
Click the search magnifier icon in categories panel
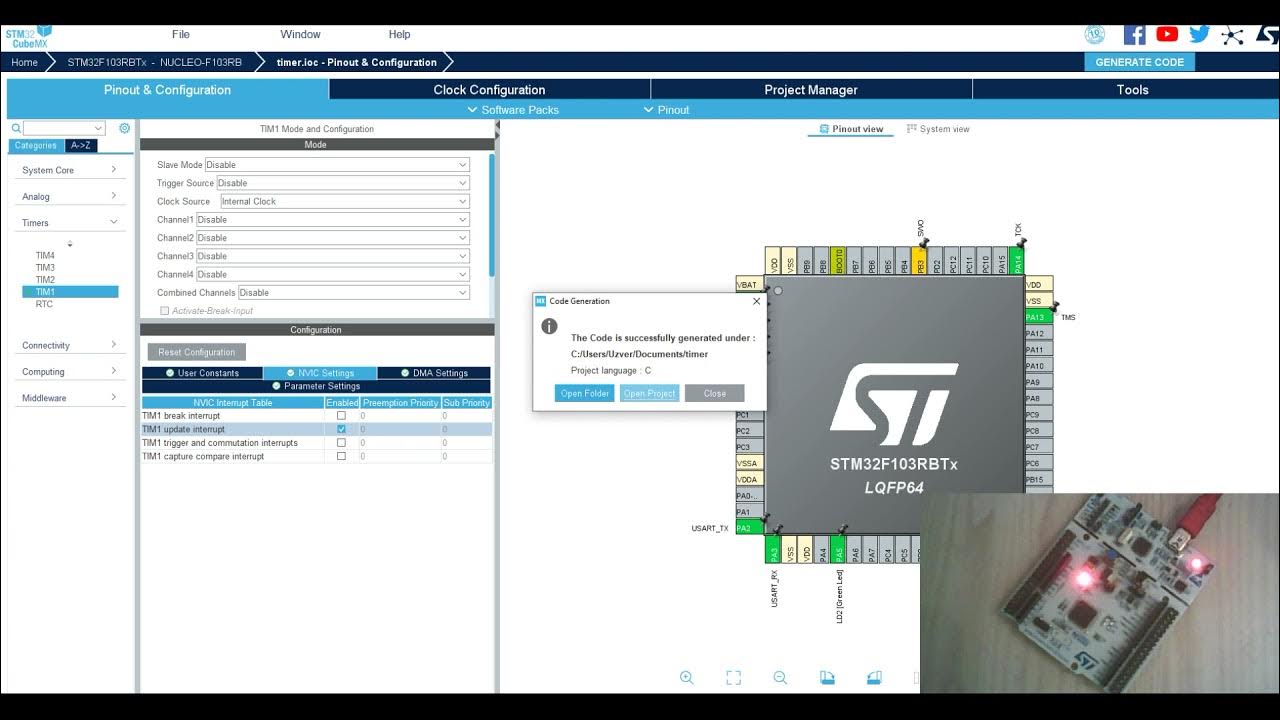(16, 128)
